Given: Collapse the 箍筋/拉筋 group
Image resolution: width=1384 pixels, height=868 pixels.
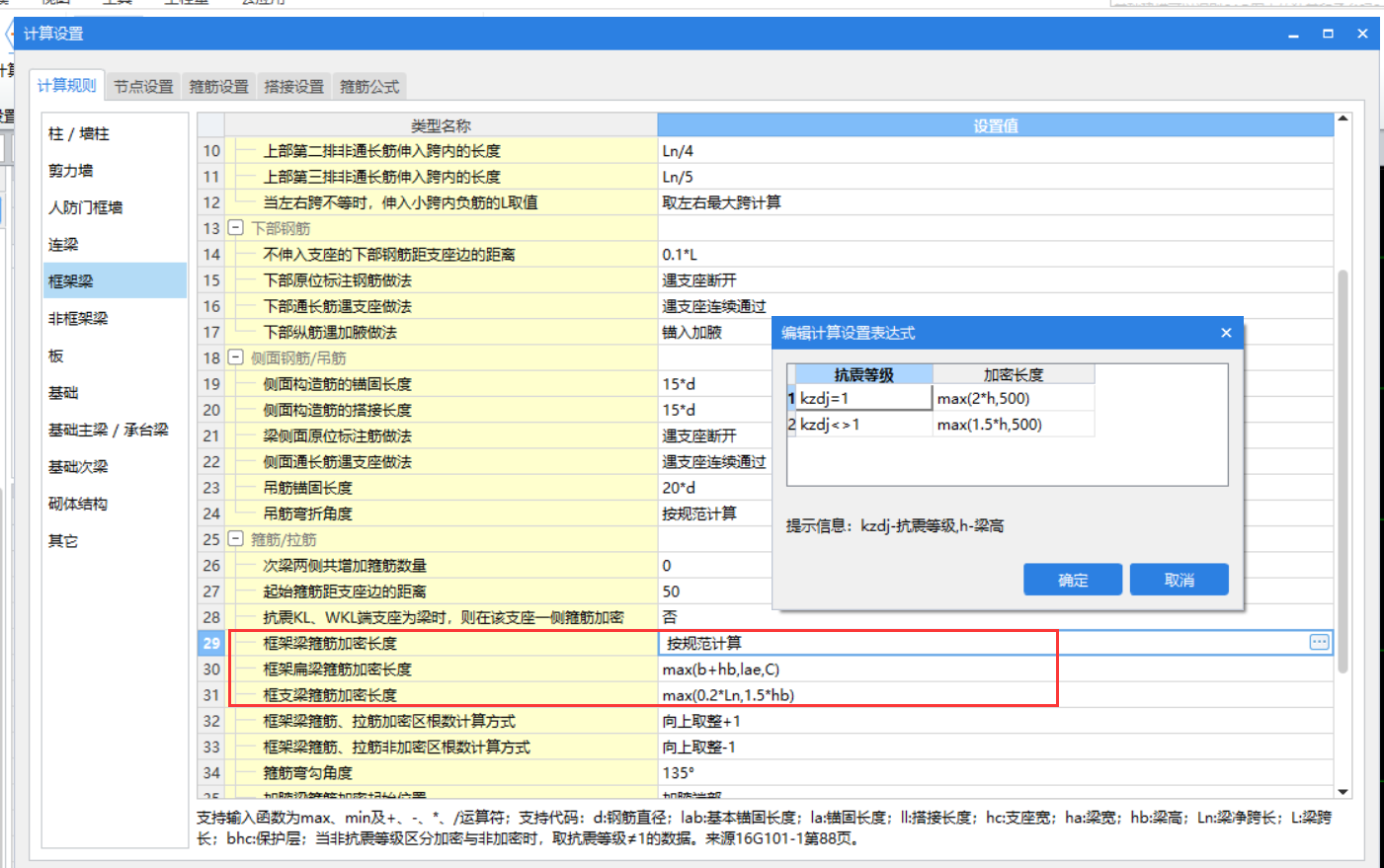Looking at the screenshot, I should click(236, 539).
